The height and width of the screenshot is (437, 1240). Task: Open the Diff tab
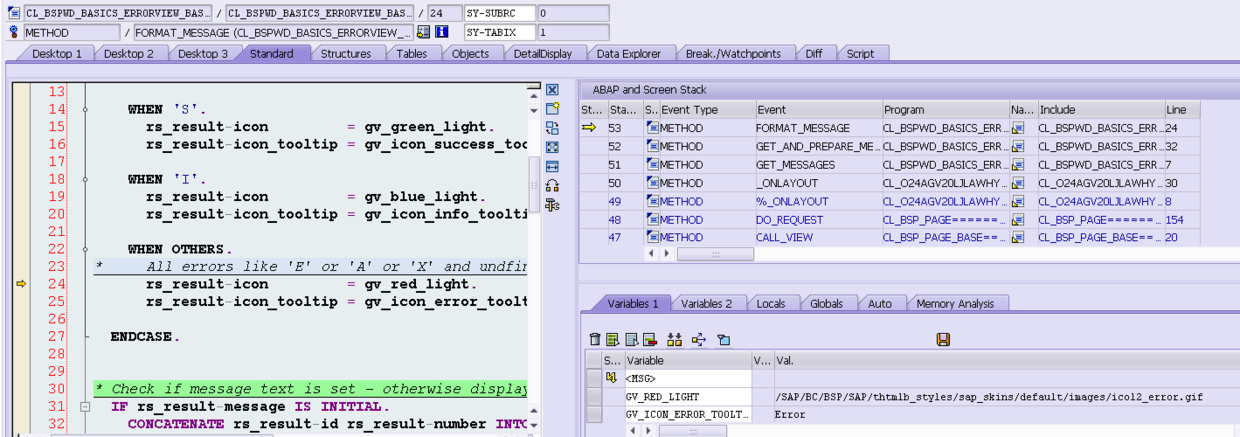tap(814, 53)
